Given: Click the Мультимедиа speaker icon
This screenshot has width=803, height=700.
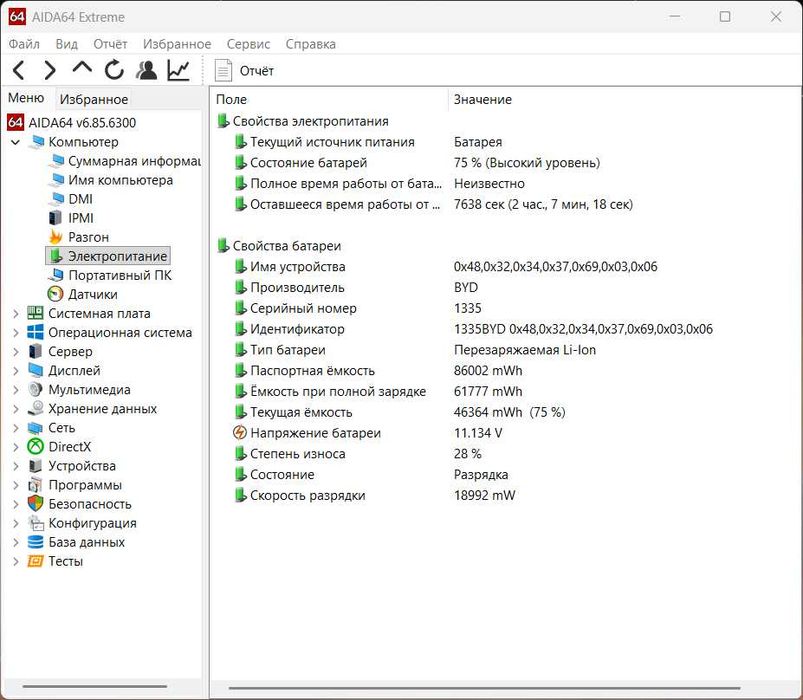Looking at the screenshot, I should [35, 390].
